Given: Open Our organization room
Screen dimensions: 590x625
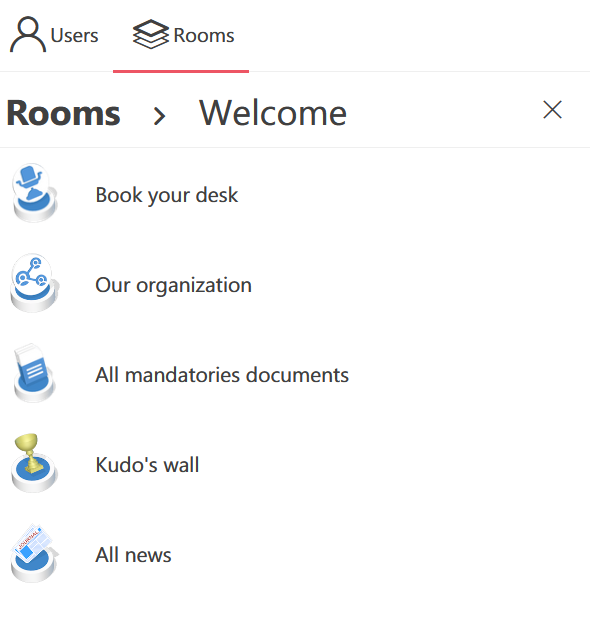Looking at the screenshot, I should click(295, 283).
